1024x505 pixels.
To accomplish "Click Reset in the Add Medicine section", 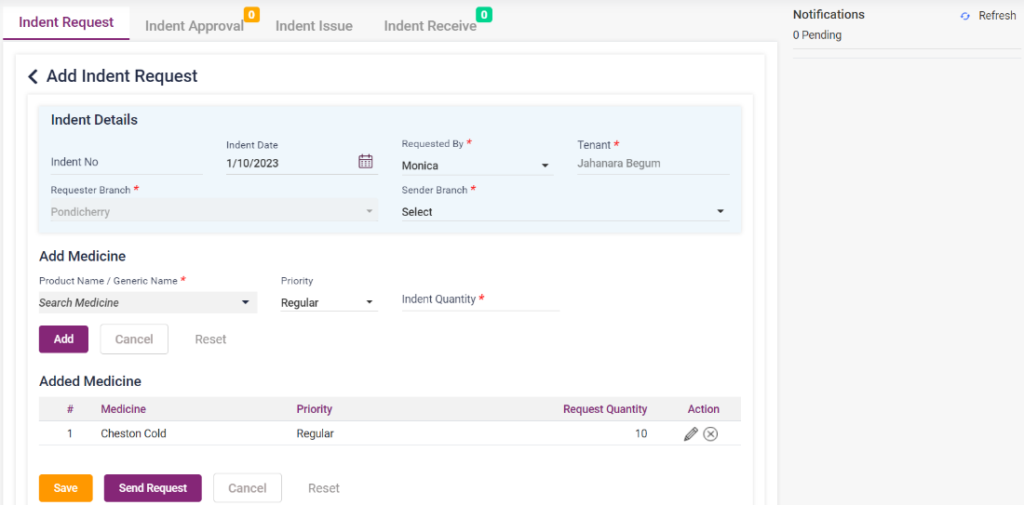I will point(210,339).
